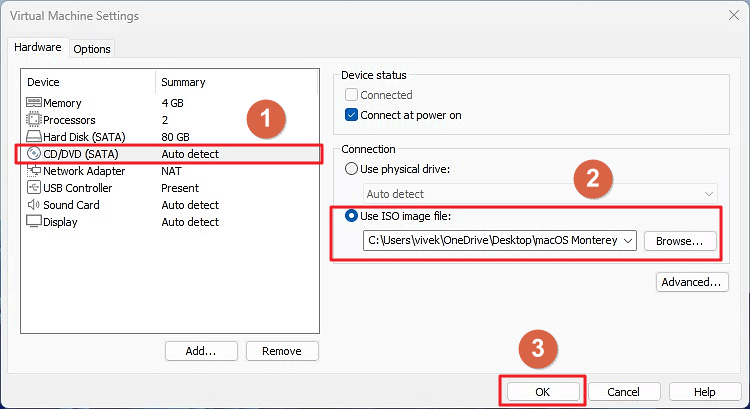Select the Use physical drive option

point(351,168)
